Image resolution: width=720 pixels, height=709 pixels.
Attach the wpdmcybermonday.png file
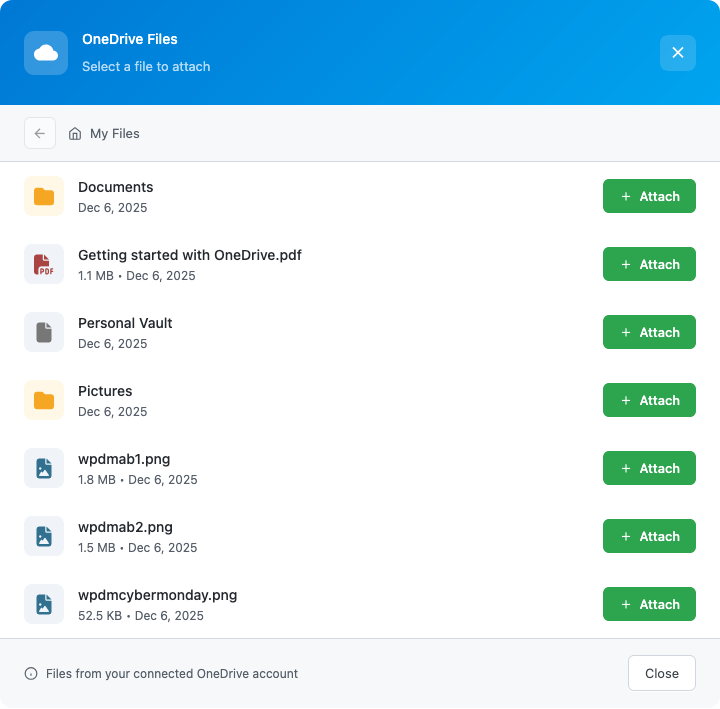(649, 604)
